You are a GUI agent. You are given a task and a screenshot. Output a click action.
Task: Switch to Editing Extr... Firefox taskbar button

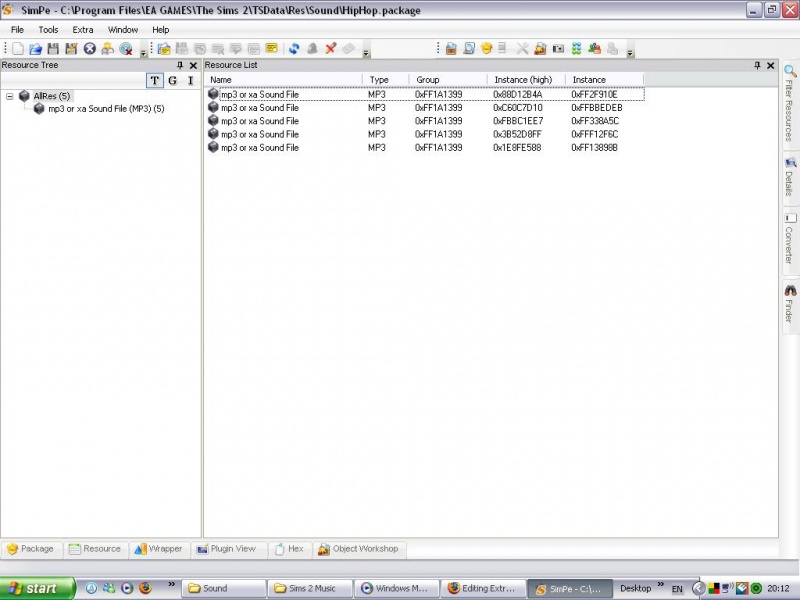coord(483,588)
